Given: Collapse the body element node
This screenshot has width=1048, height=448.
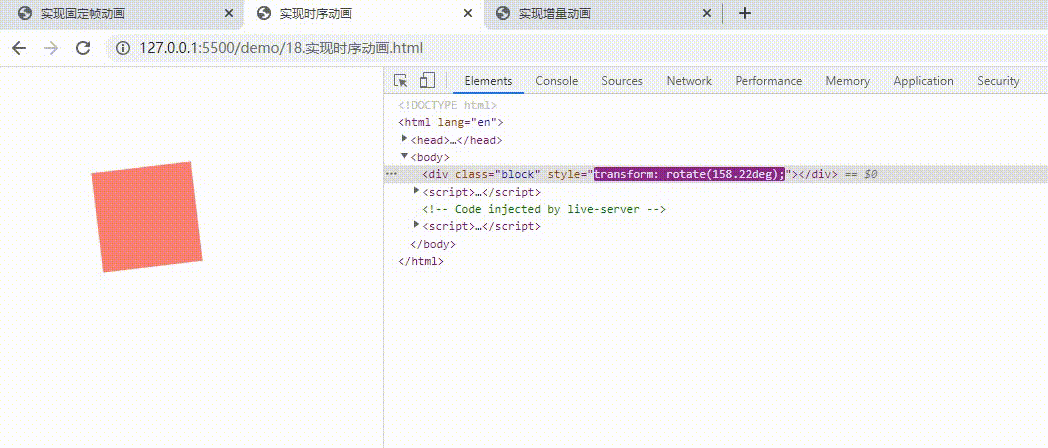Looking at the screenshot, I should coord(404,156).
